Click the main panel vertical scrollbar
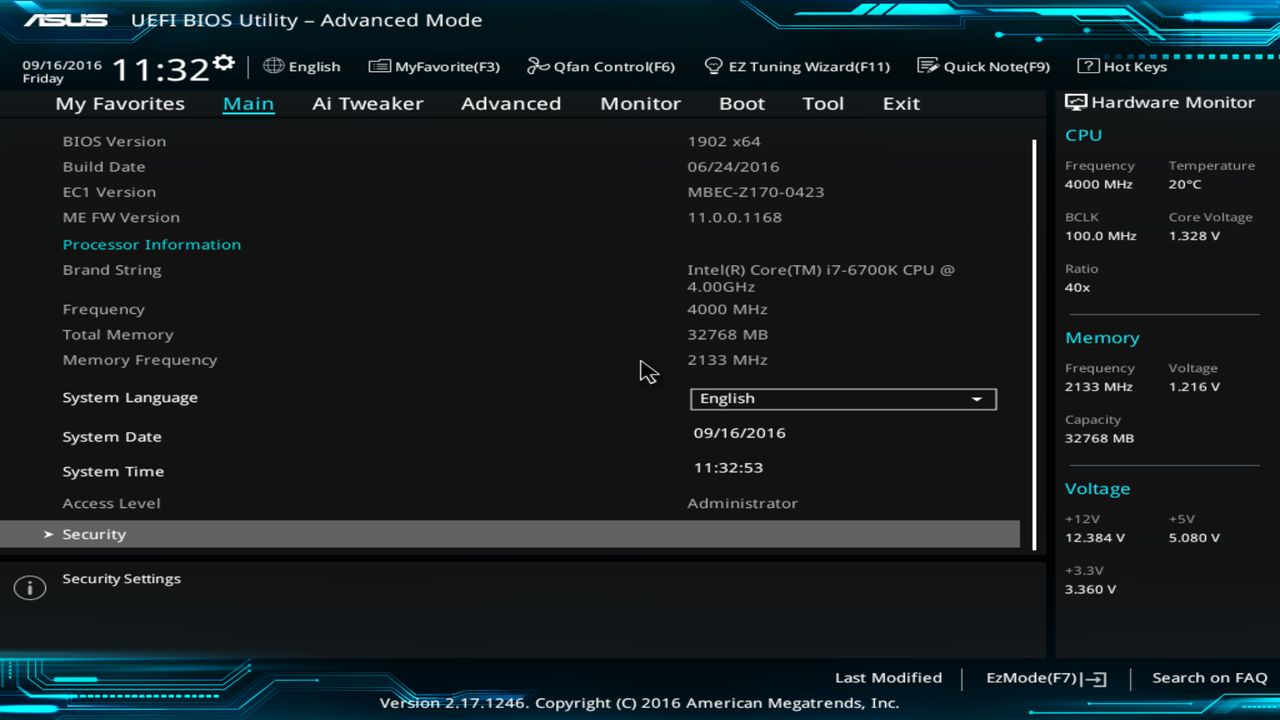Screen dimensions: 1280x720 tap(1034, 340)
